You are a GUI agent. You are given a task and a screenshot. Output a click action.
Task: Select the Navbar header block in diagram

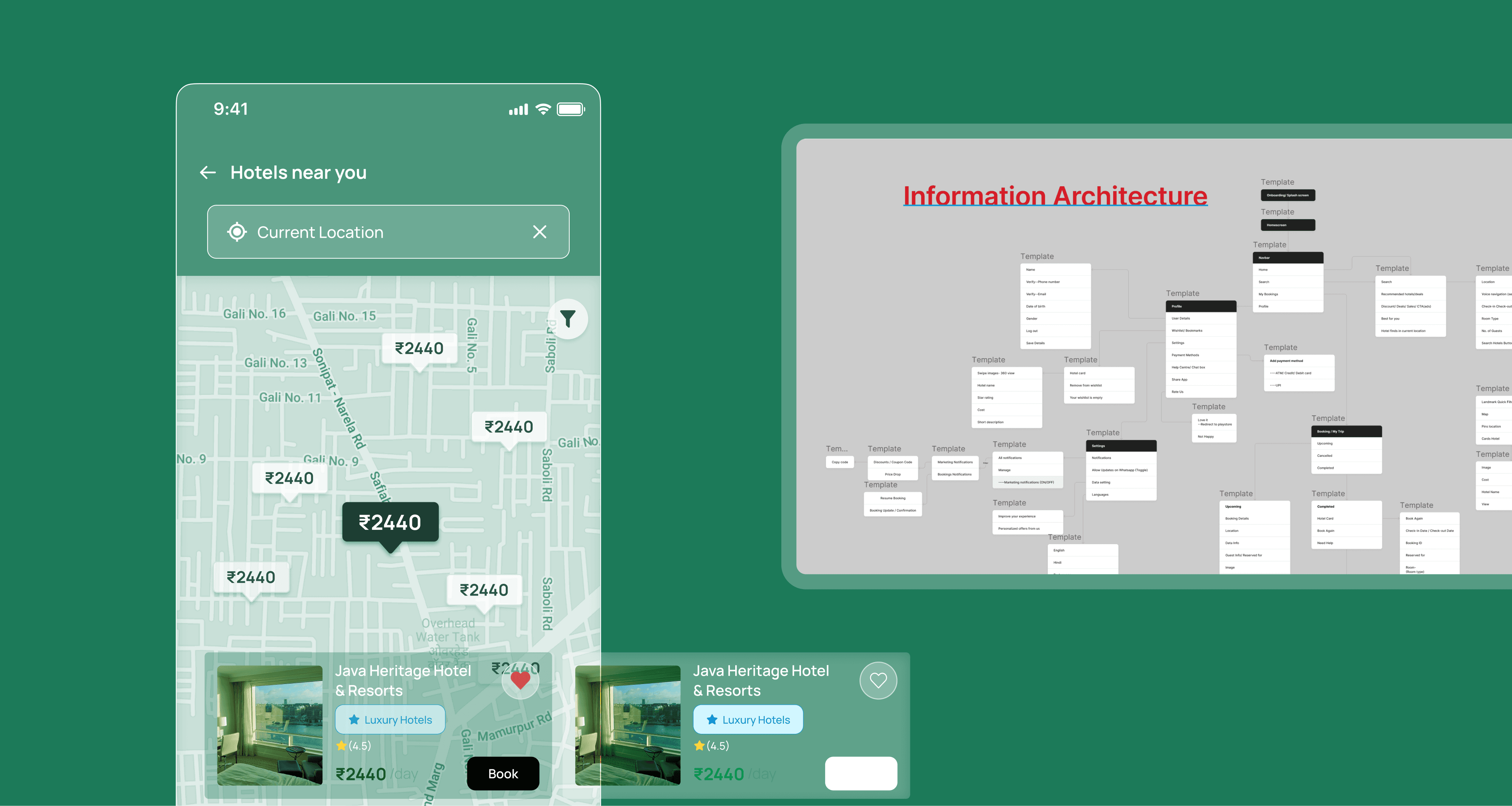[1288, 258]
